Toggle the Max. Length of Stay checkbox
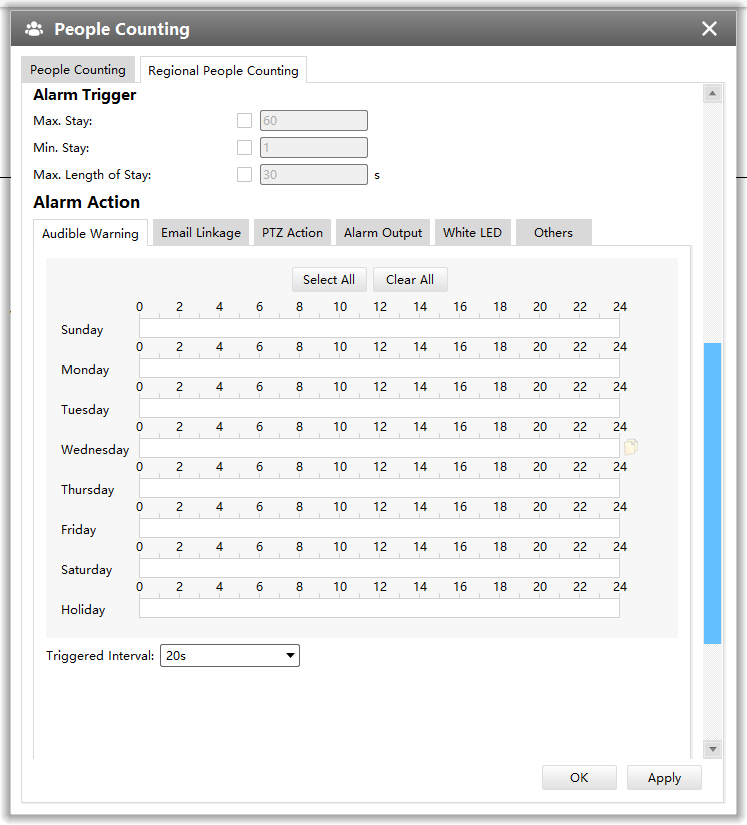 point(244,175)
